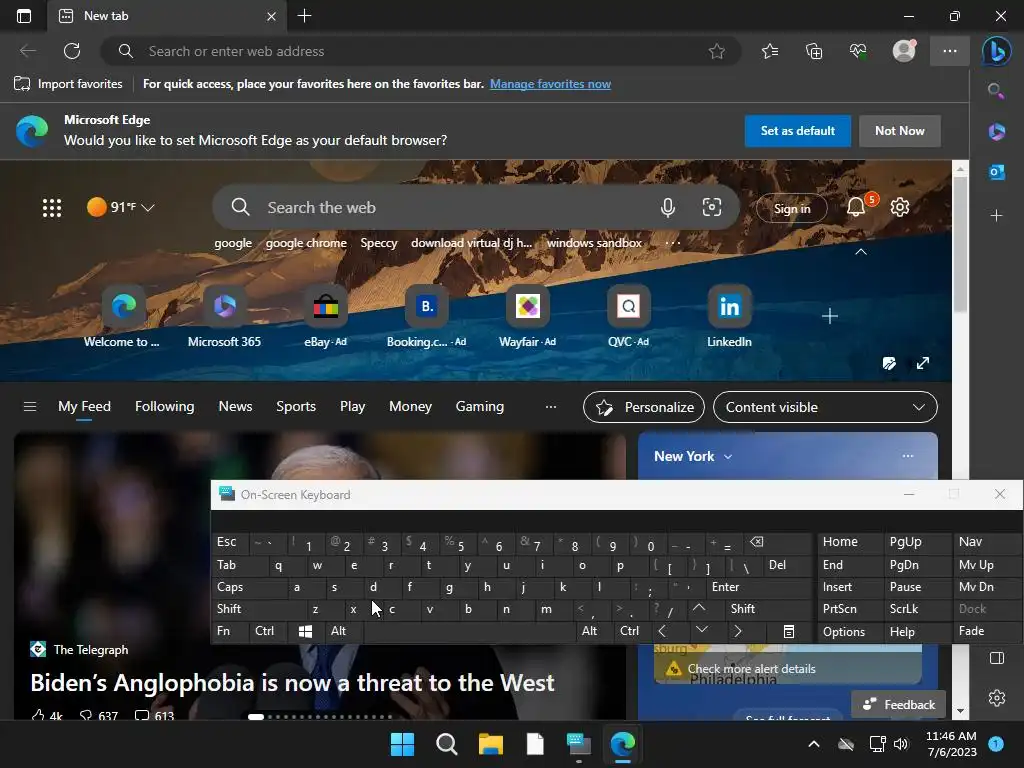Image resolution: width=1024 pixels, height=768 pixels.
Task: Open the Sports feed tab
Action: pyautogui.click(x=296, y=406)
